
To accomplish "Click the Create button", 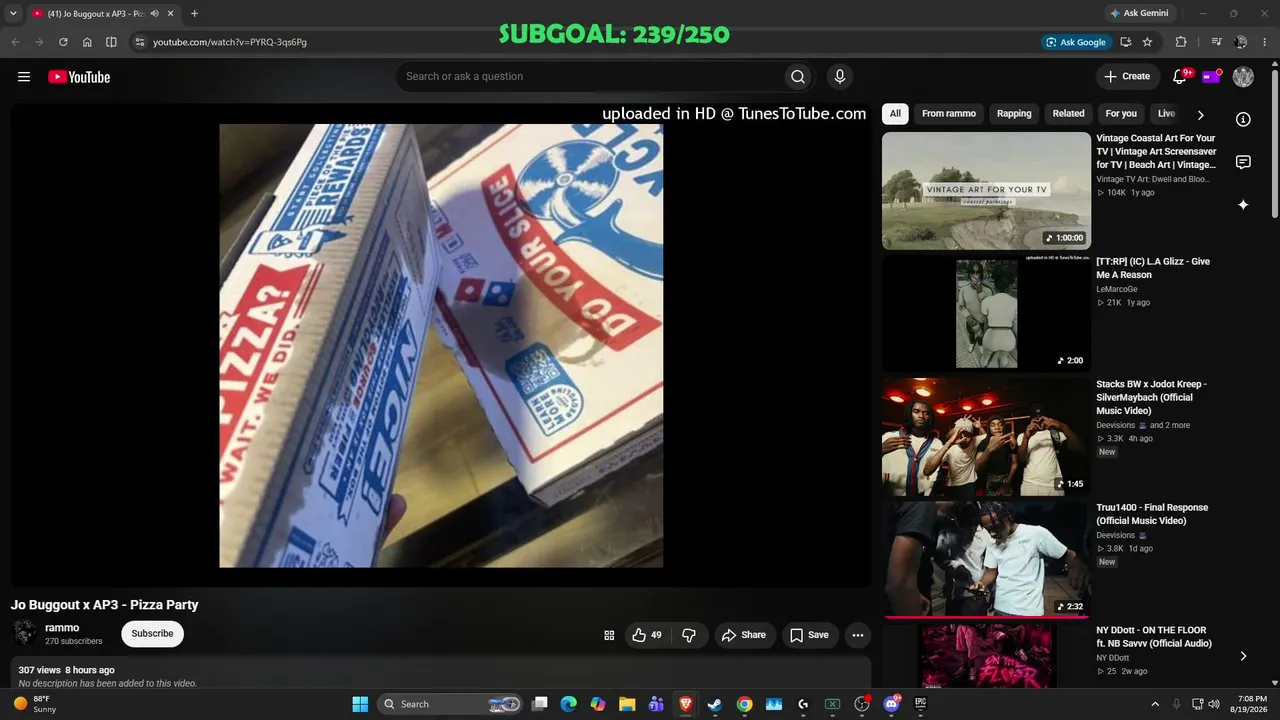I will pyautogui.click(x=1127, y=77).
